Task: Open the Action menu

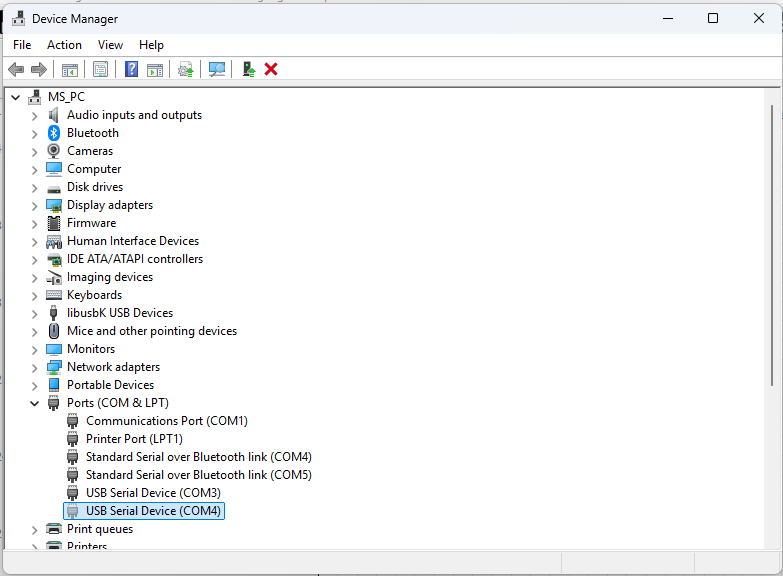Action: tap(64, 45)
